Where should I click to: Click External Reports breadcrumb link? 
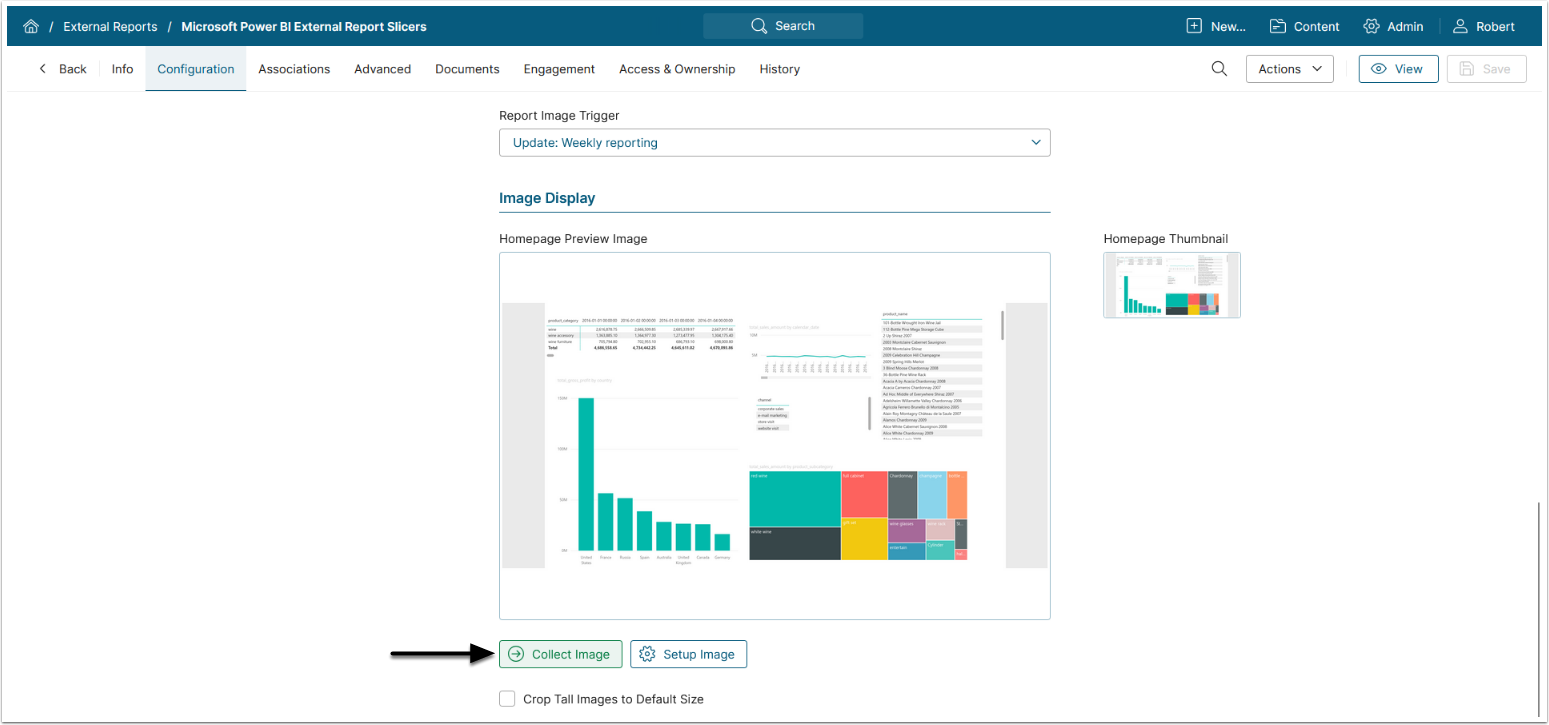[110, 27]
